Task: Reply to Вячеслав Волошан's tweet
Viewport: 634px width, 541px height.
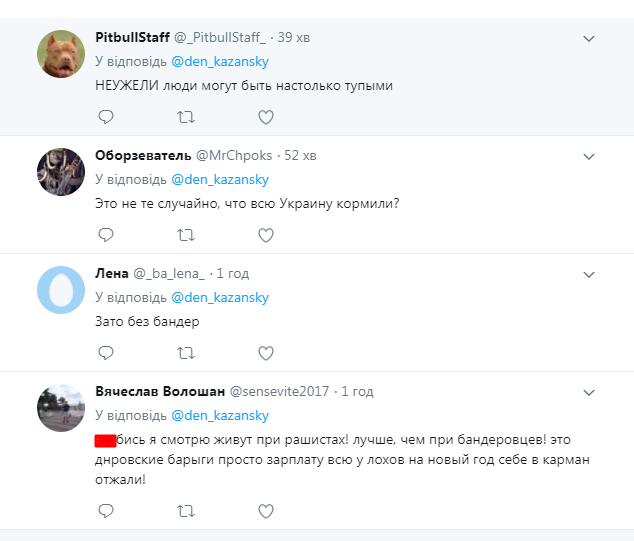Action: click(106, 510)
